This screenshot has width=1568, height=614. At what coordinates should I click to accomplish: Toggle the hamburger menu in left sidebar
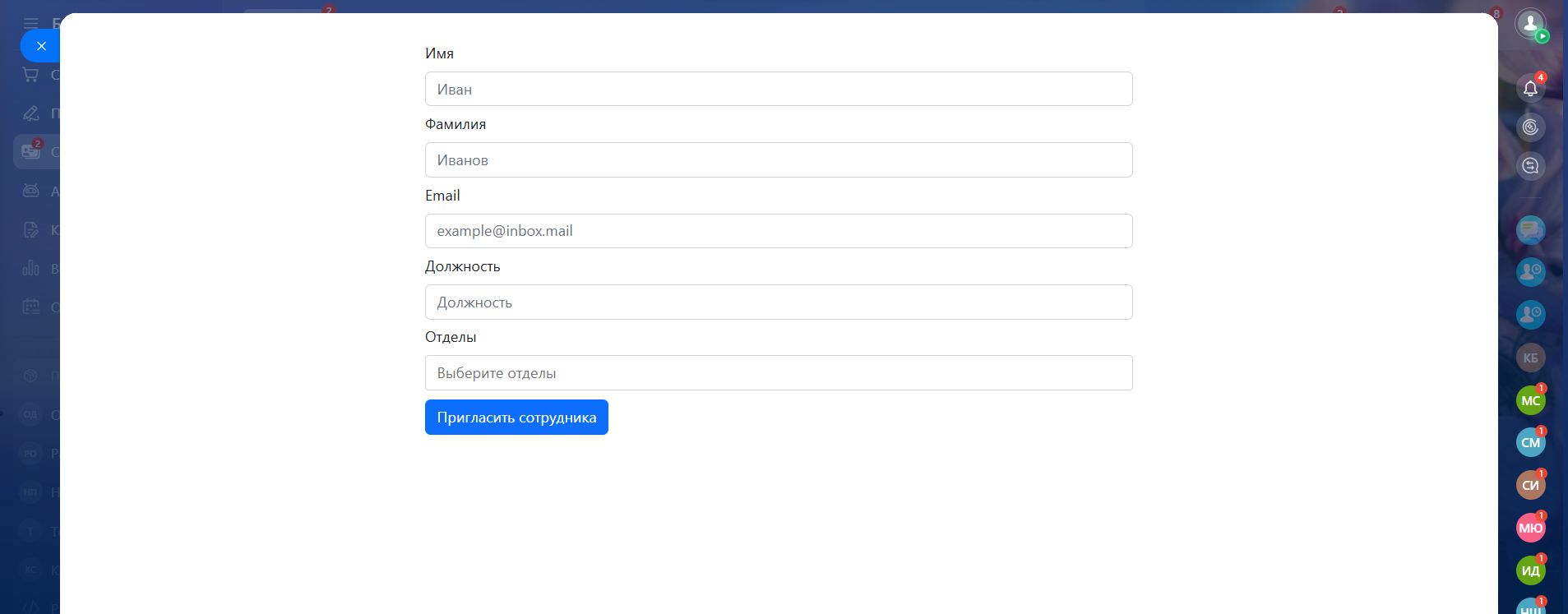[30, 23]
